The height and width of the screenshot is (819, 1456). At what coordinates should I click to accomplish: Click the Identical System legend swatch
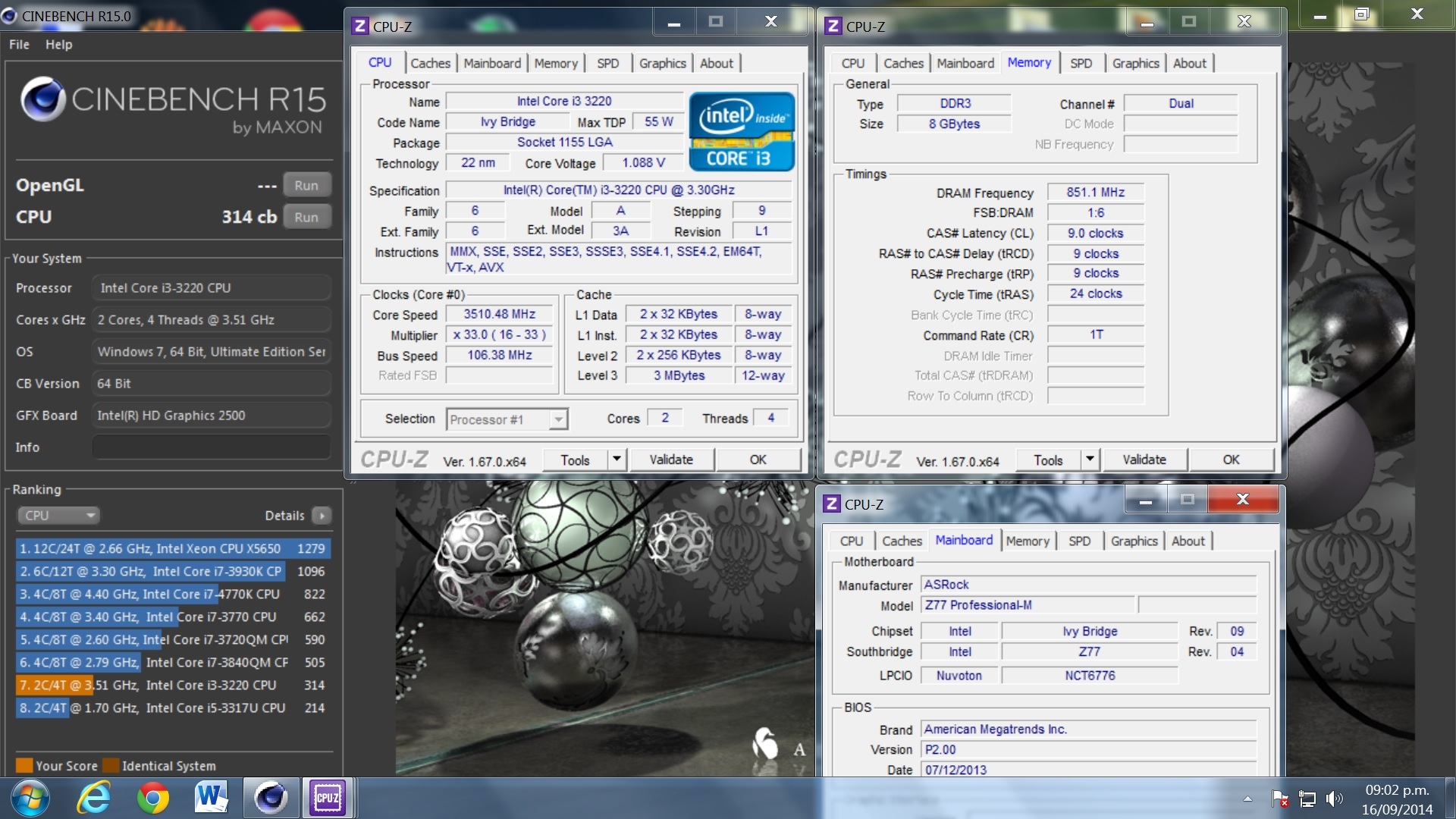pos(111,765)
